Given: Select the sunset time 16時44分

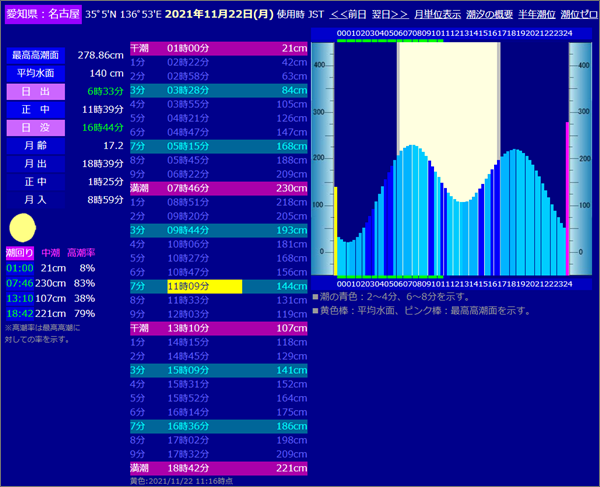Looking at the screenshot, I should (103, 128).
